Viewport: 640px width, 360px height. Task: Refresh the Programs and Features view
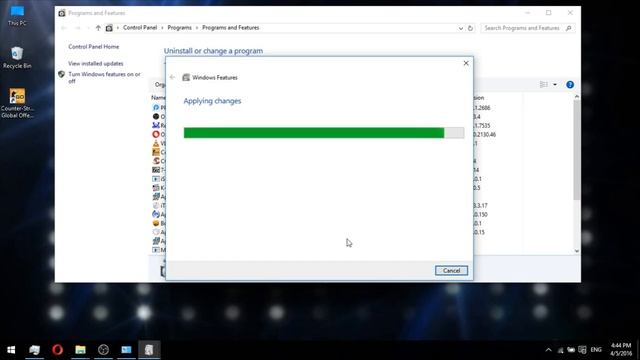[x=470, y=28]
